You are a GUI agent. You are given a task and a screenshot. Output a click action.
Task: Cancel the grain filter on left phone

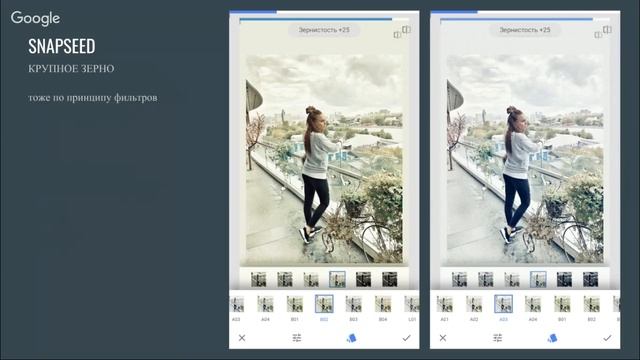click(242, 338)
